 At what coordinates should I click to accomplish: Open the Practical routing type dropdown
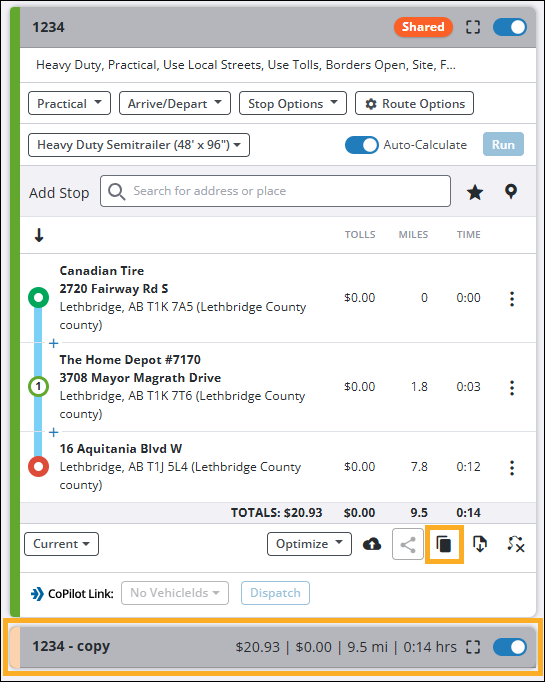point(69,104)
